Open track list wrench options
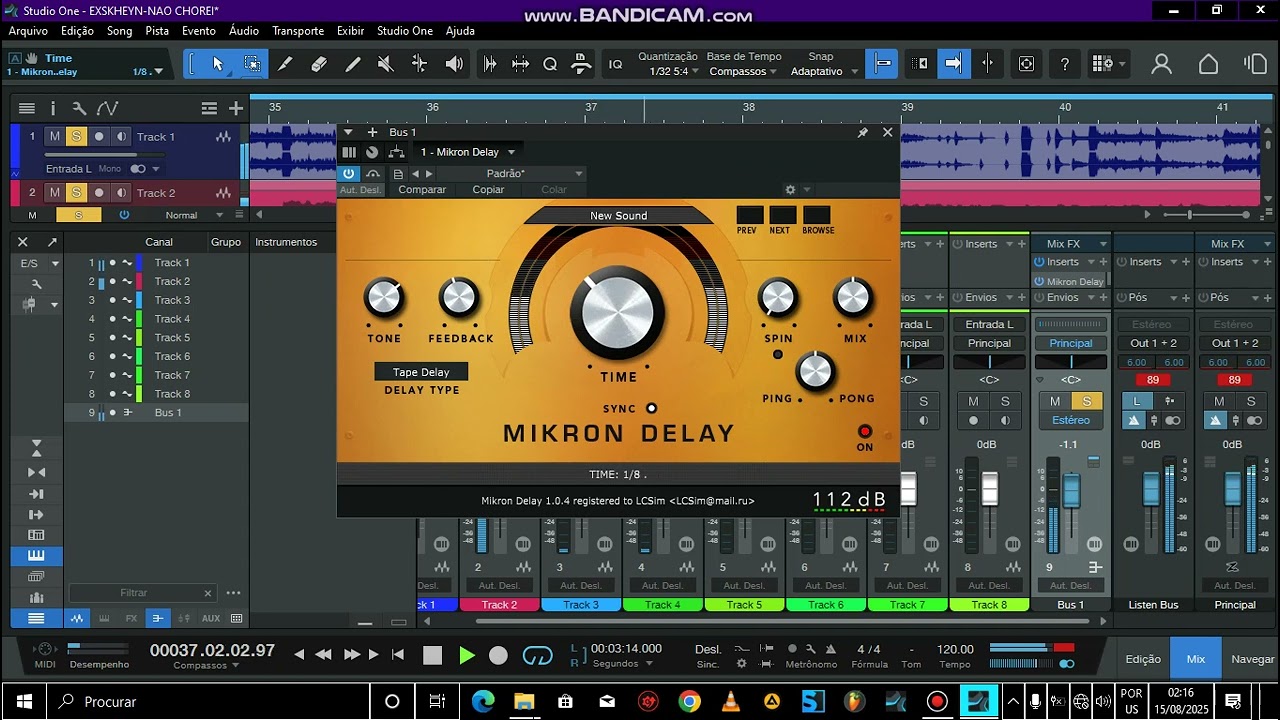Screen dimensions: 1280x720 (79, 108)
